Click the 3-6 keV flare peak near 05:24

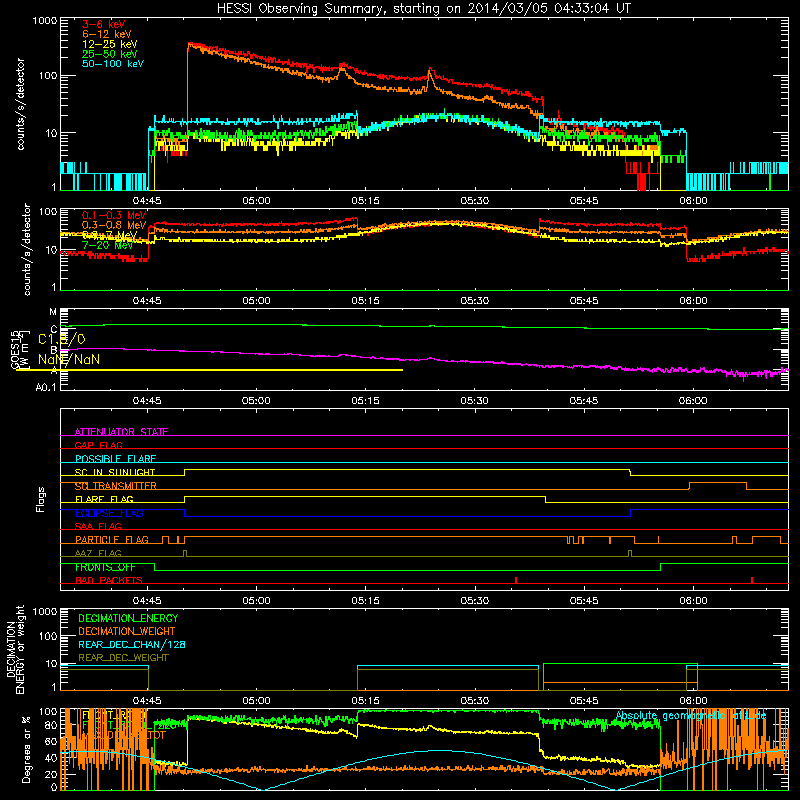click(x=430, y=68)
